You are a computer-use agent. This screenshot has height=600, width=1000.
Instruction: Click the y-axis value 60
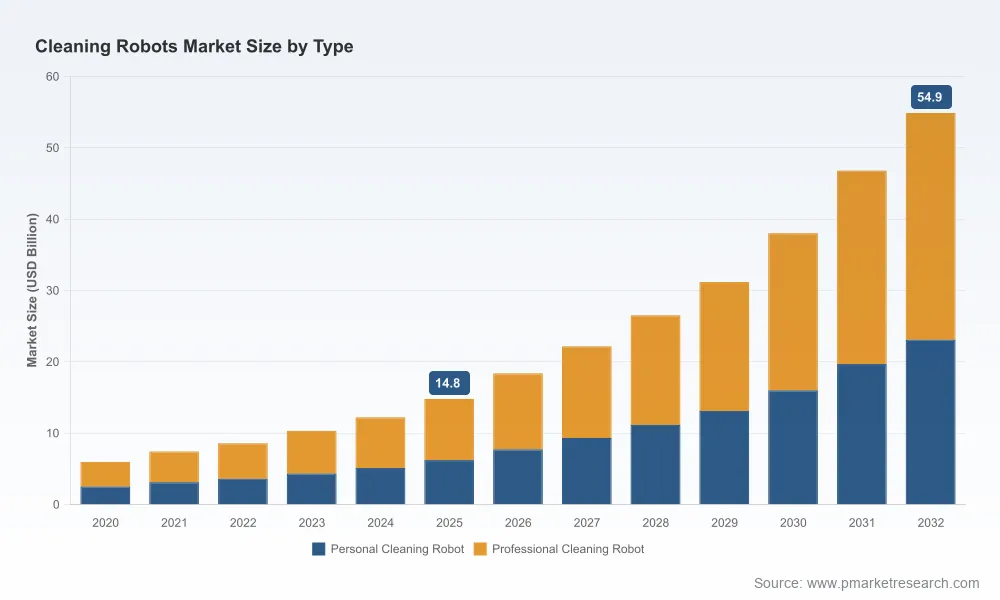(x=52, y=77)
